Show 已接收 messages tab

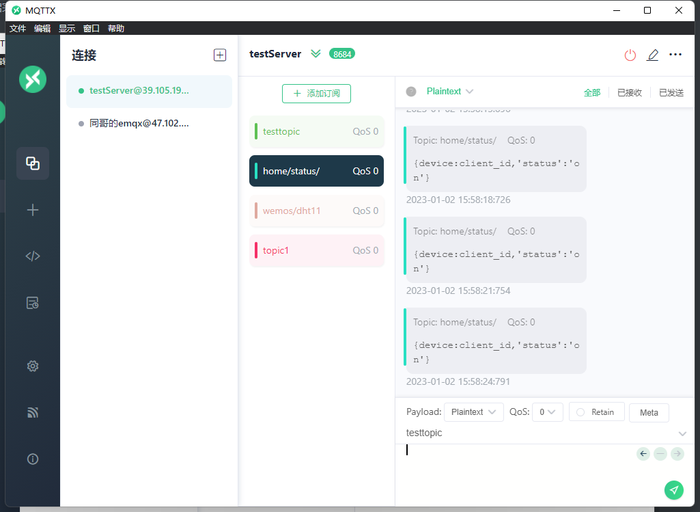[x=629, y=93]
